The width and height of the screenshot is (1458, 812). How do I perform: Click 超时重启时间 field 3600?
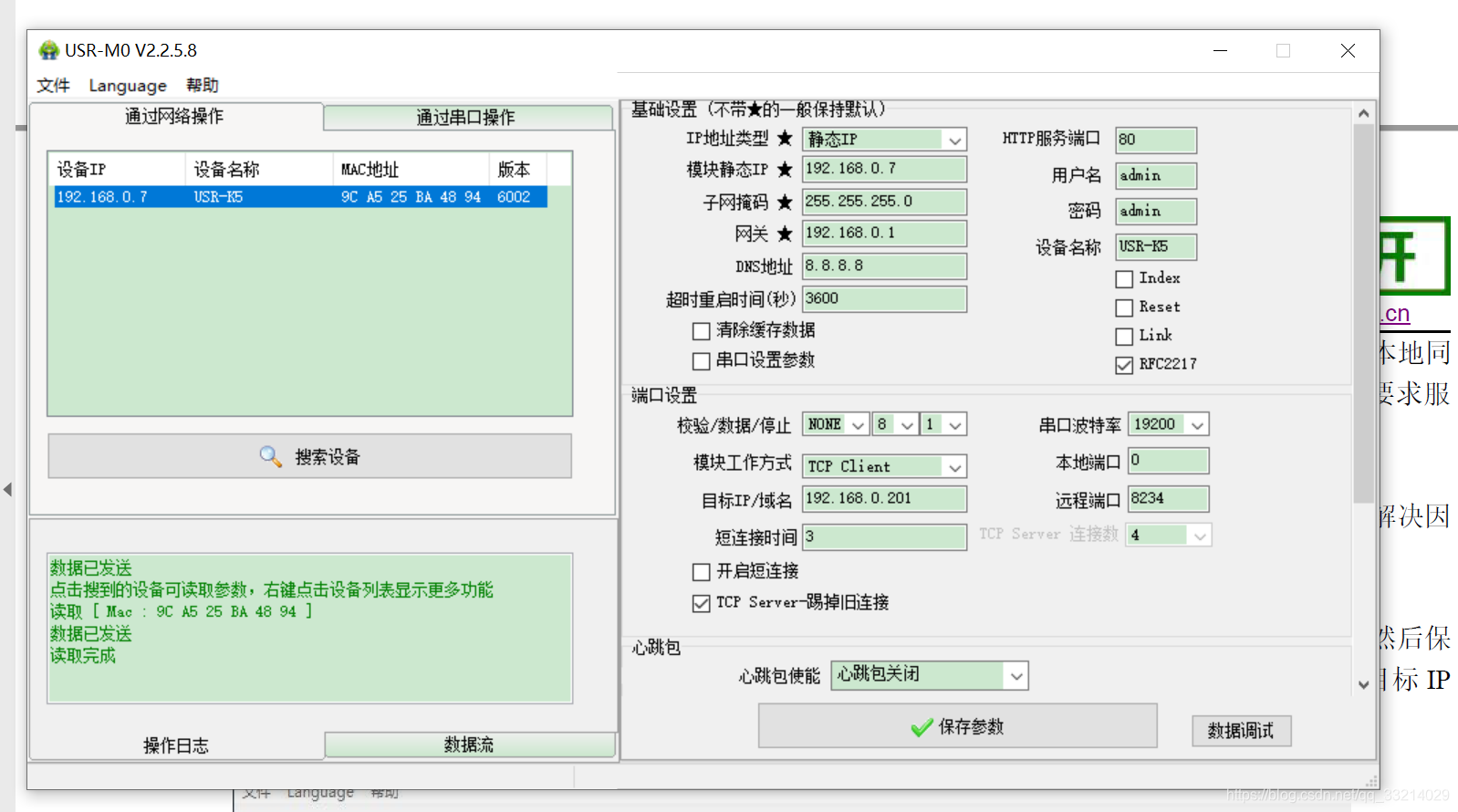[x=884, y=299]
